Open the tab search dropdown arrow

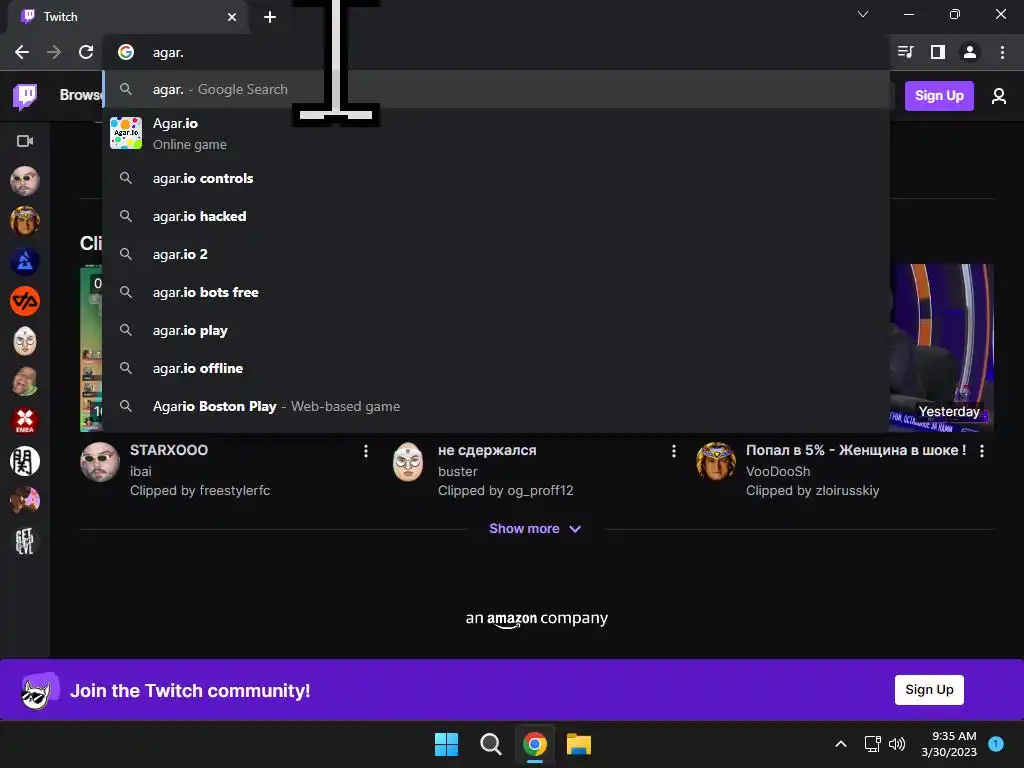(863, 14)
